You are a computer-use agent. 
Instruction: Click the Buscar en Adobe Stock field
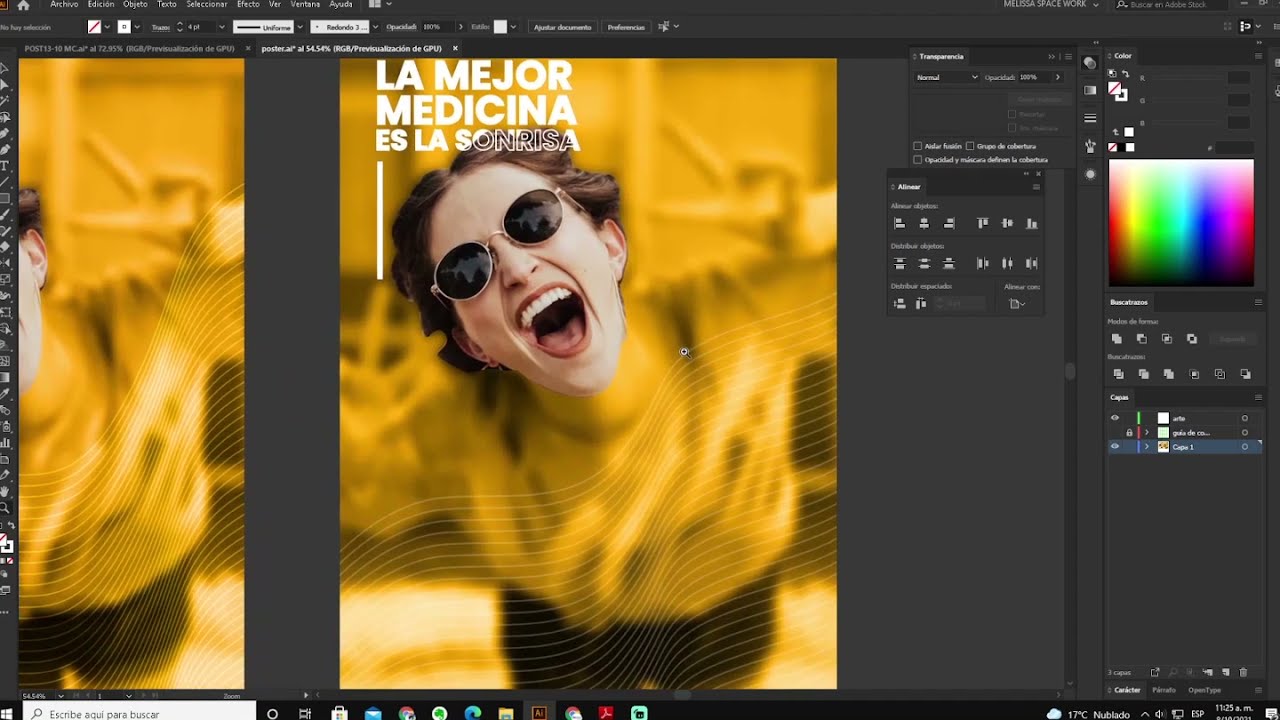pyautogui.click(x=1172, y=5)
